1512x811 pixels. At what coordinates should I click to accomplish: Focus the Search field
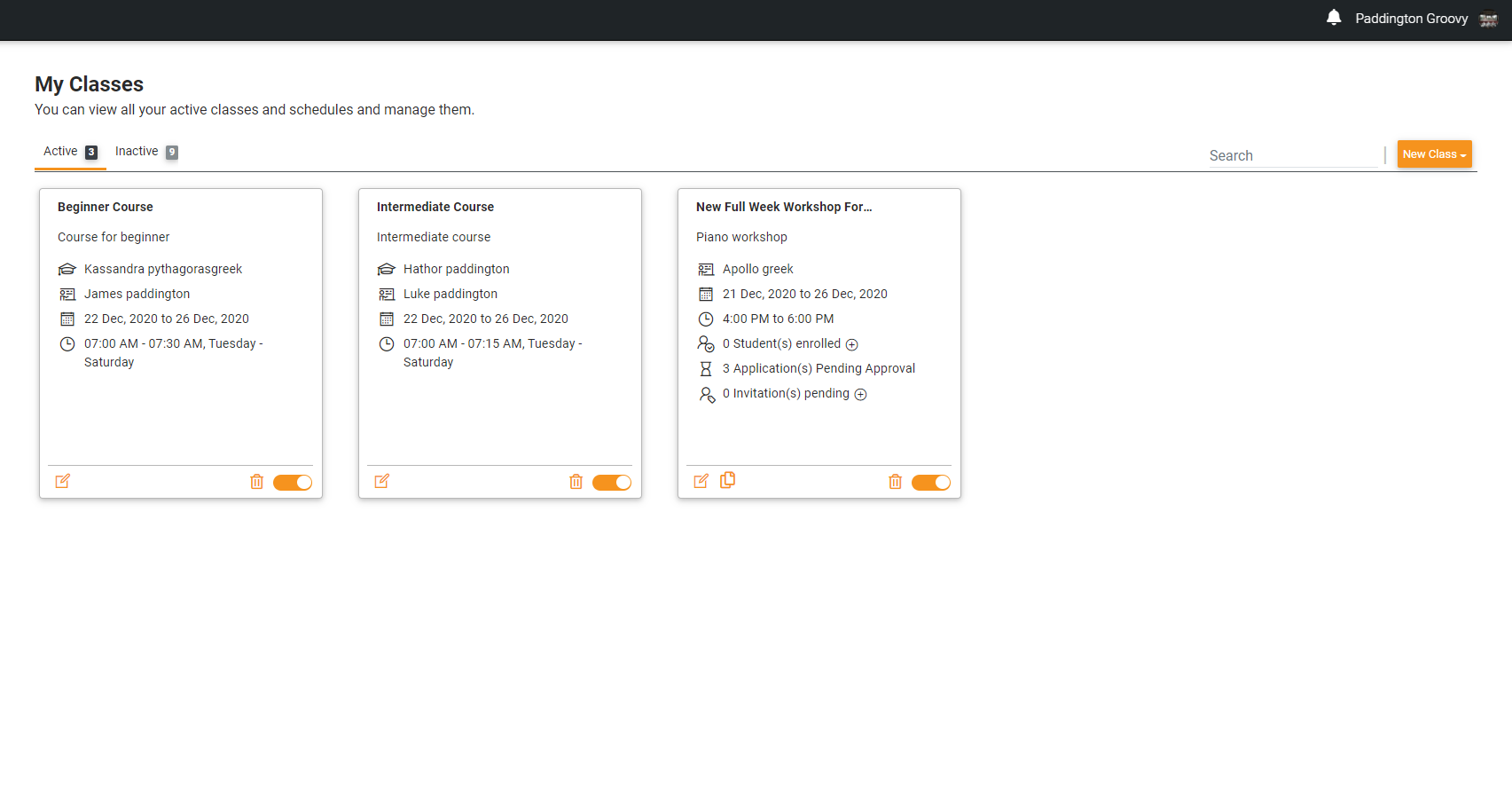(x=1293, y=155)
